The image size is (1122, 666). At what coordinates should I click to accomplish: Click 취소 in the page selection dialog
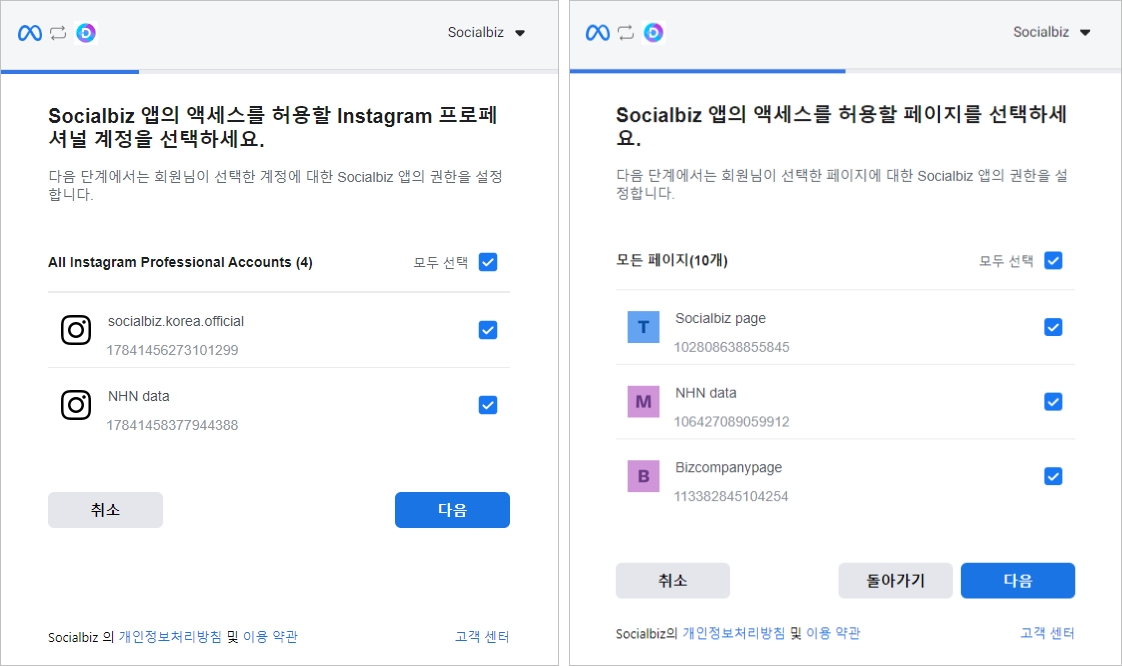coord(672,581)
